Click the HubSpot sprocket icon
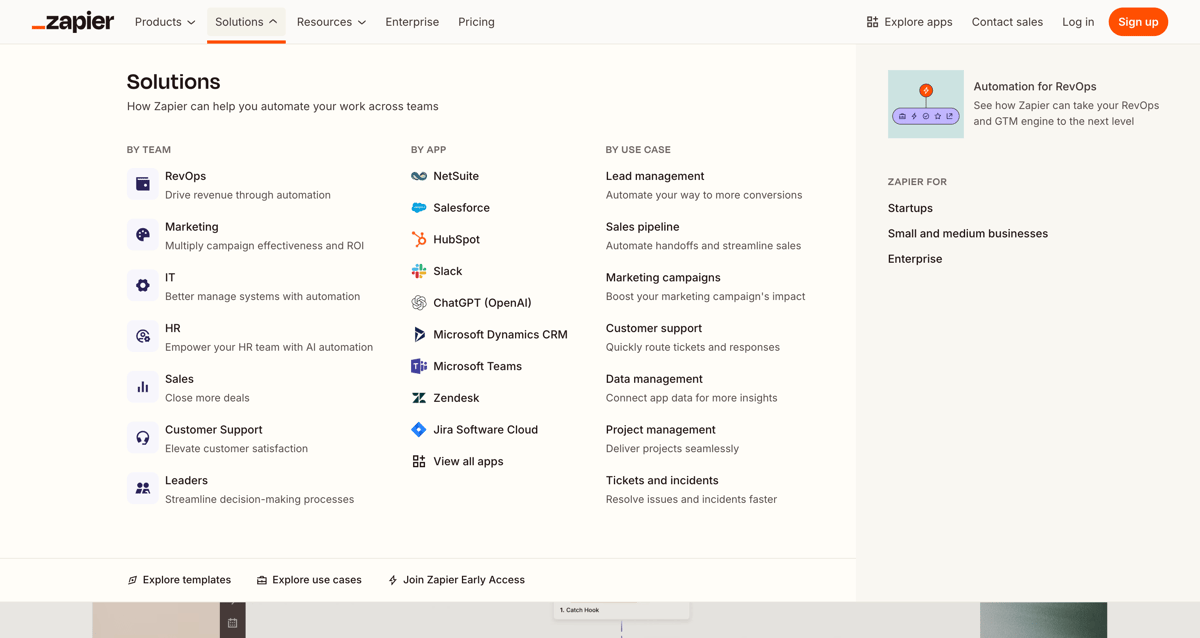This screenshot has height=638, width=1200. (420, 239)
